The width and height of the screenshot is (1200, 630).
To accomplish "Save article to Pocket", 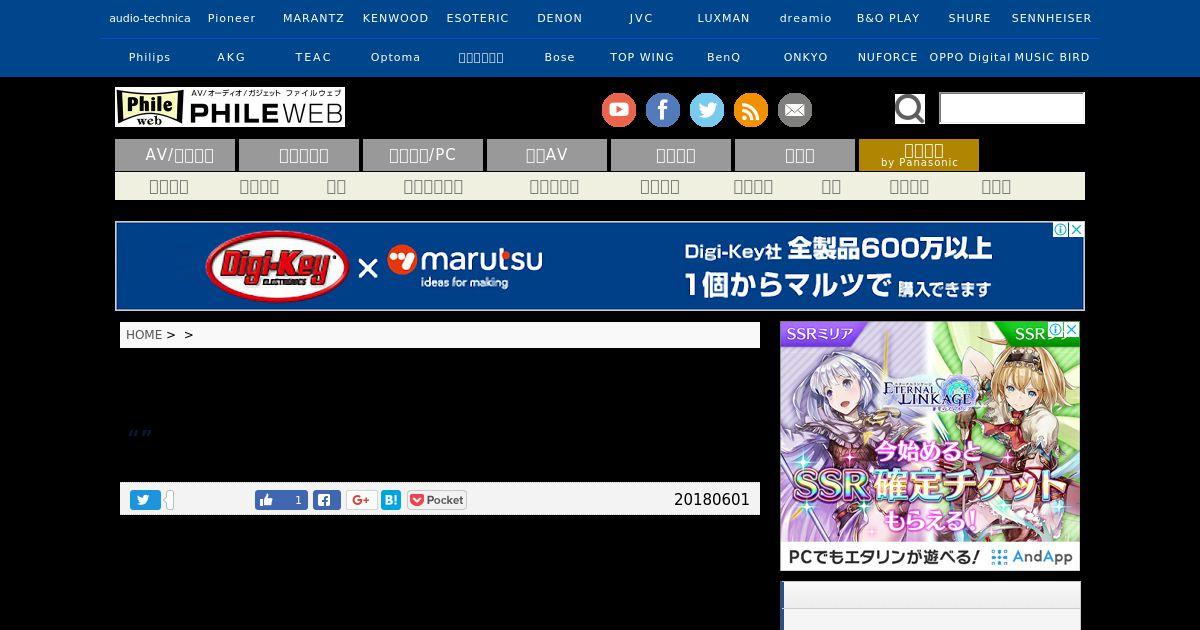I will (x=437, y=500).
